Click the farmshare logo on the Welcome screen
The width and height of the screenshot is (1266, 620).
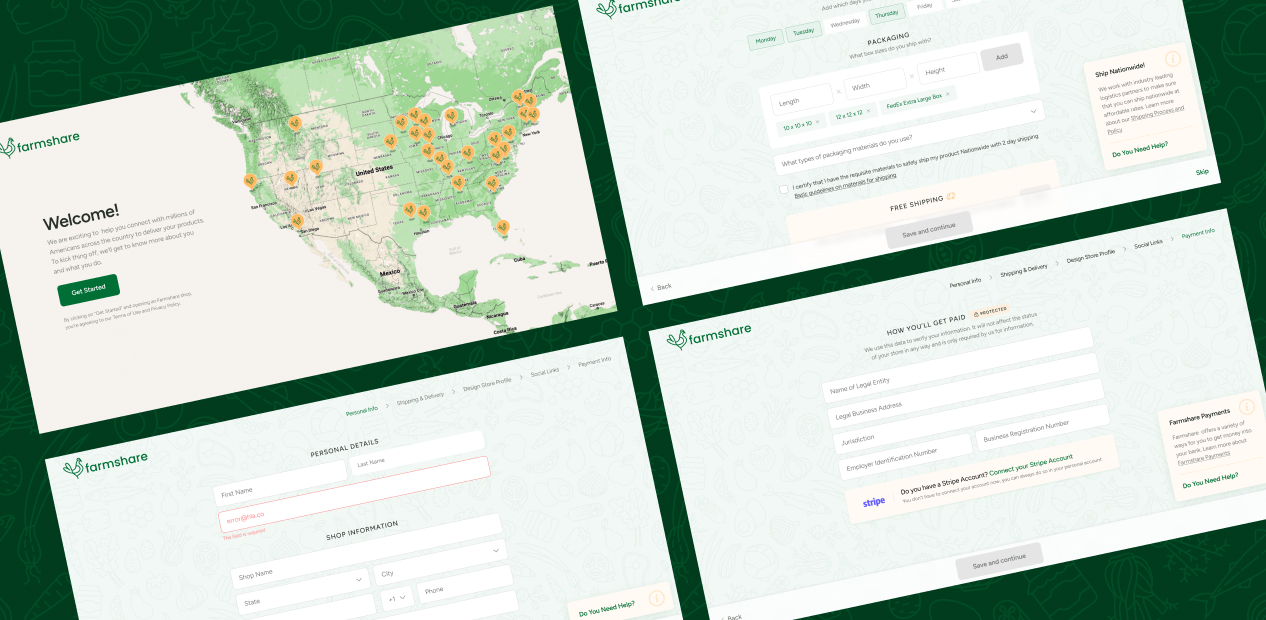coord(40,146)
